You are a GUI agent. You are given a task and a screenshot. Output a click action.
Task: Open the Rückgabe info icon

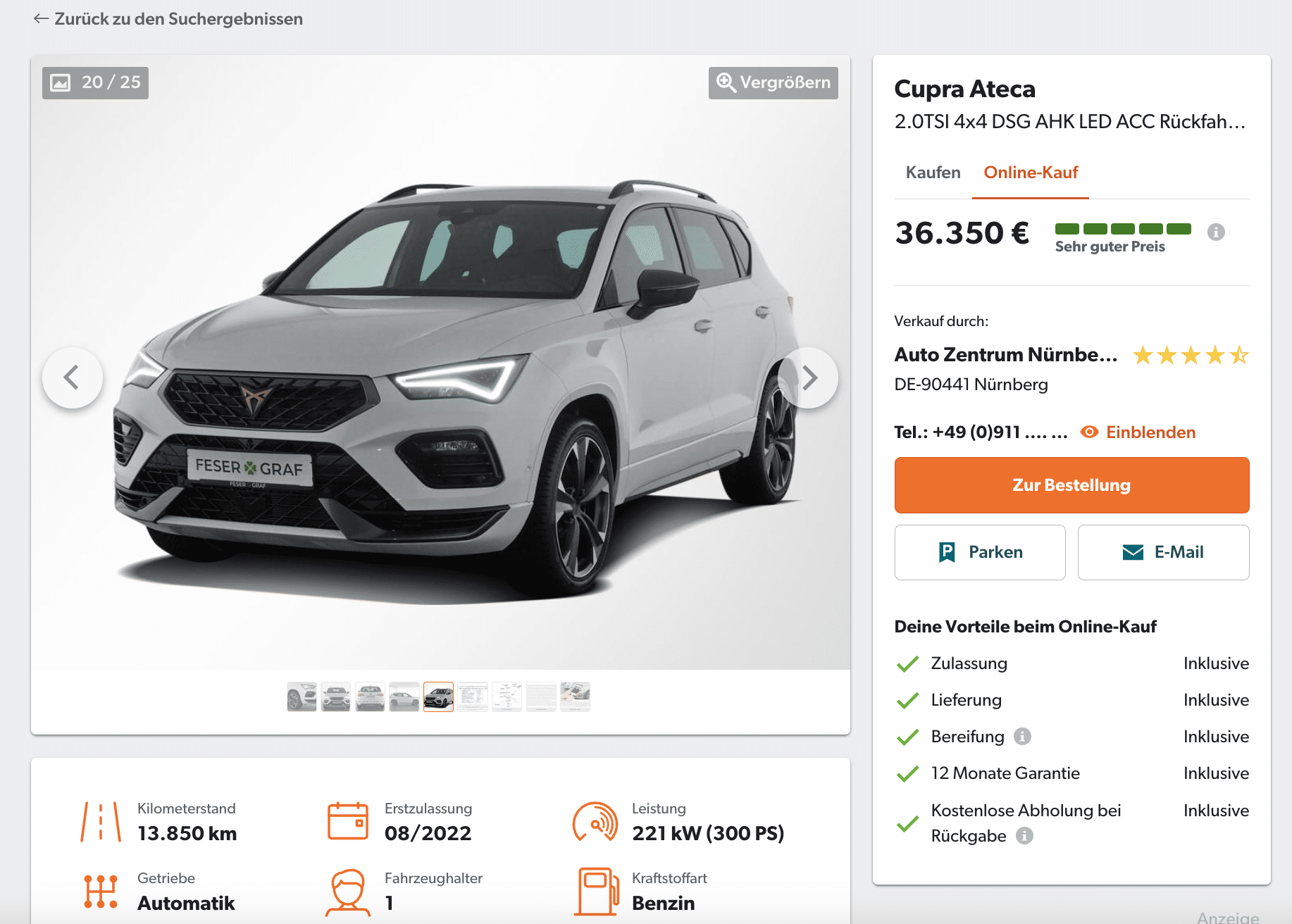1024,835
